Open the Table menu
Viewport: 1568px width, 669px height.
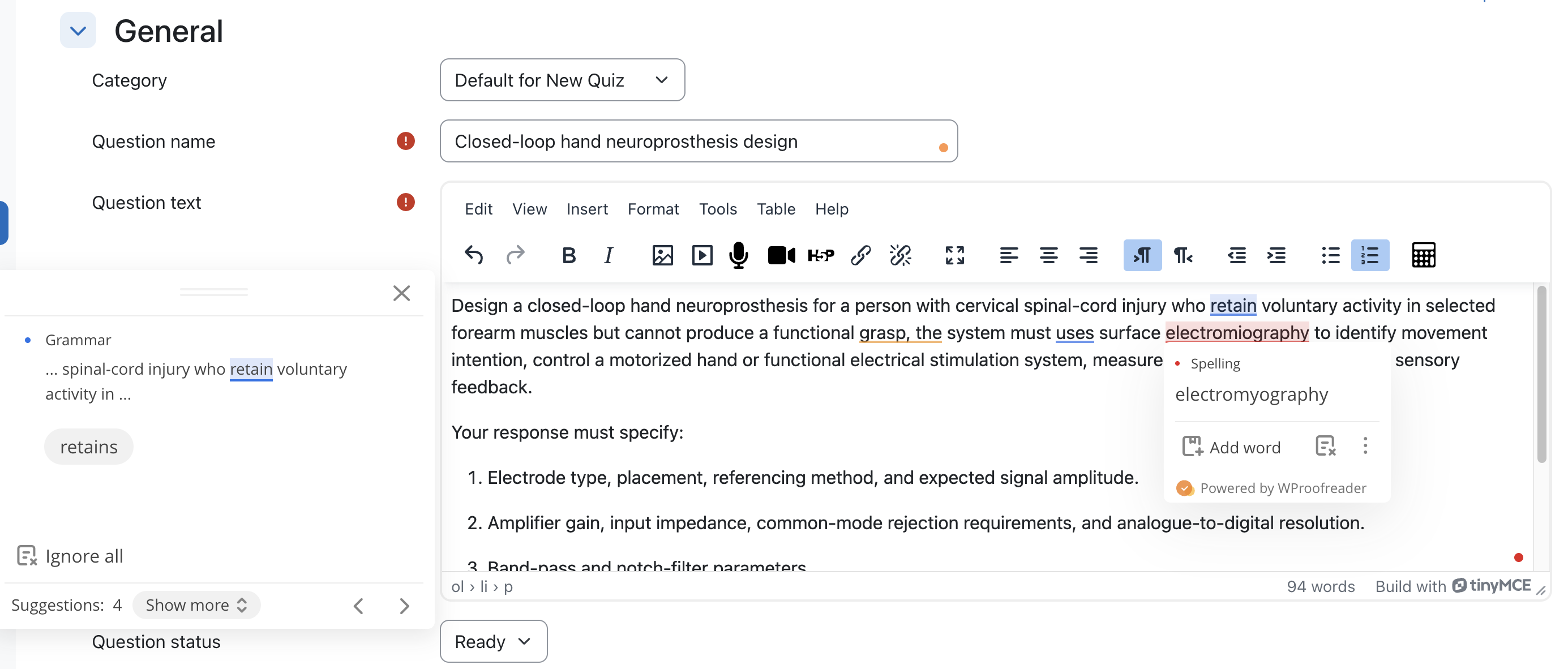pos(776,209)
